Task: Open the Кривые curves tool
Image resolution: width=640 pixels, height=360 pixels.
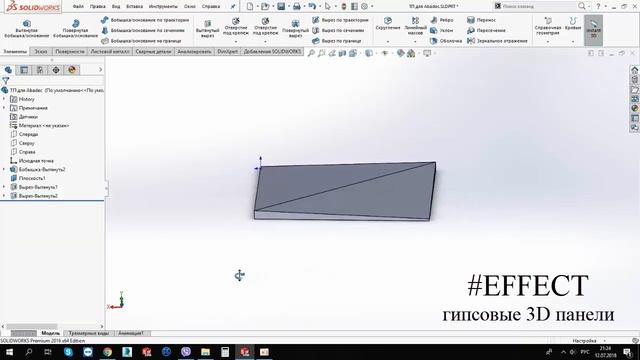Action: 573,24
